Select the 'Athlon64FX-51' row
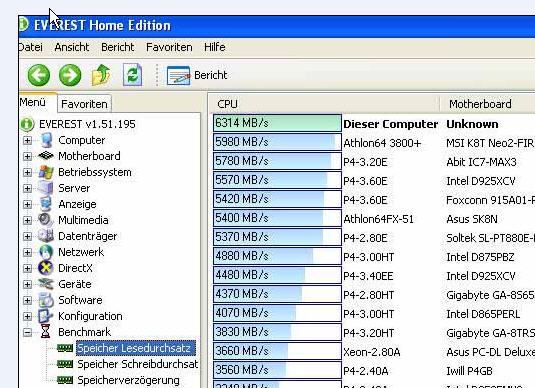 [x=378, y=219]
